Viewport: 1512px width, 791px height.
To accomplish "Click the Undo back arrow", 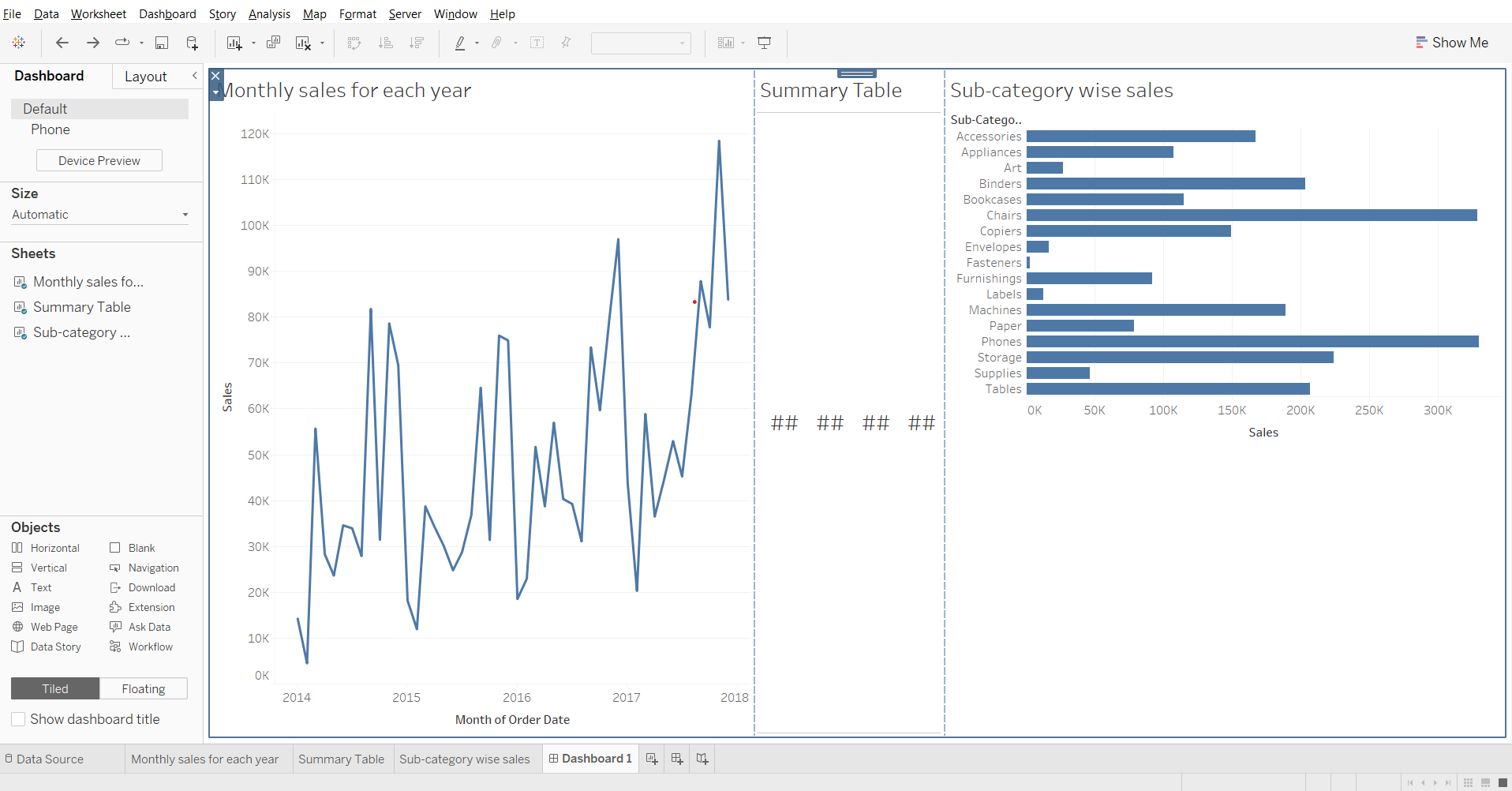I will pyautogui.click(x=62, y=43).
